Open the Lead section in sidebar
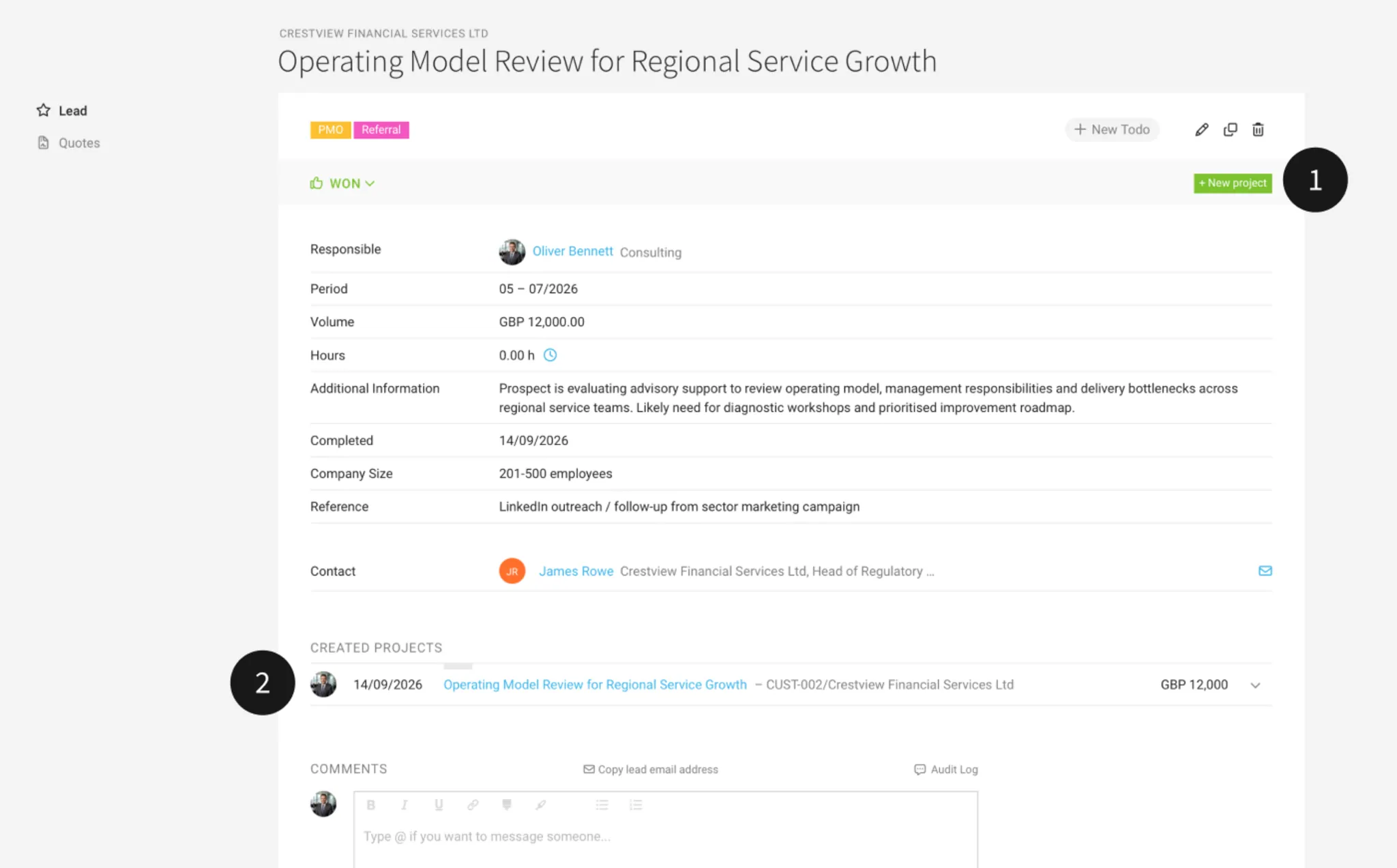Viewport: 1397px width, 868px height. pos(61,110)
